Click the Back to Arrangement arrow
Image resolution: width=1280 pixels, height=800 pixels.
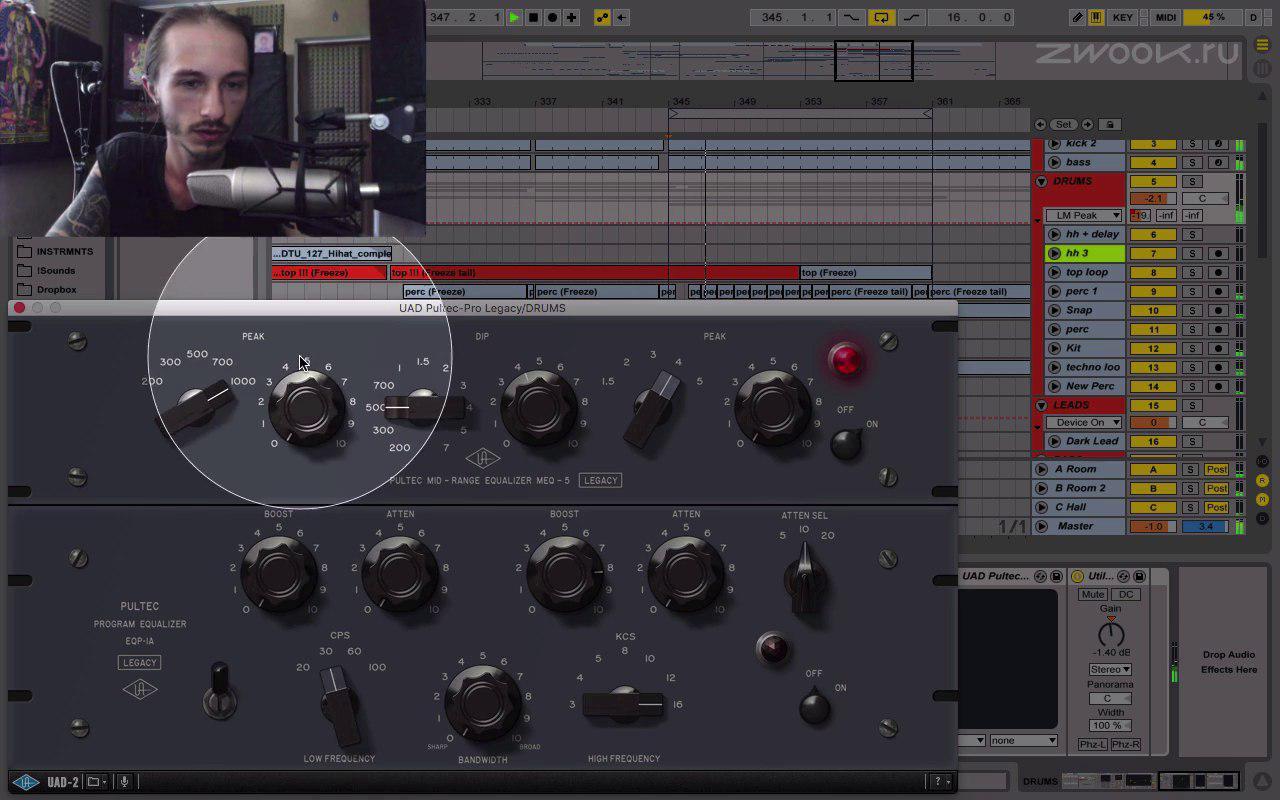[621, 17]
